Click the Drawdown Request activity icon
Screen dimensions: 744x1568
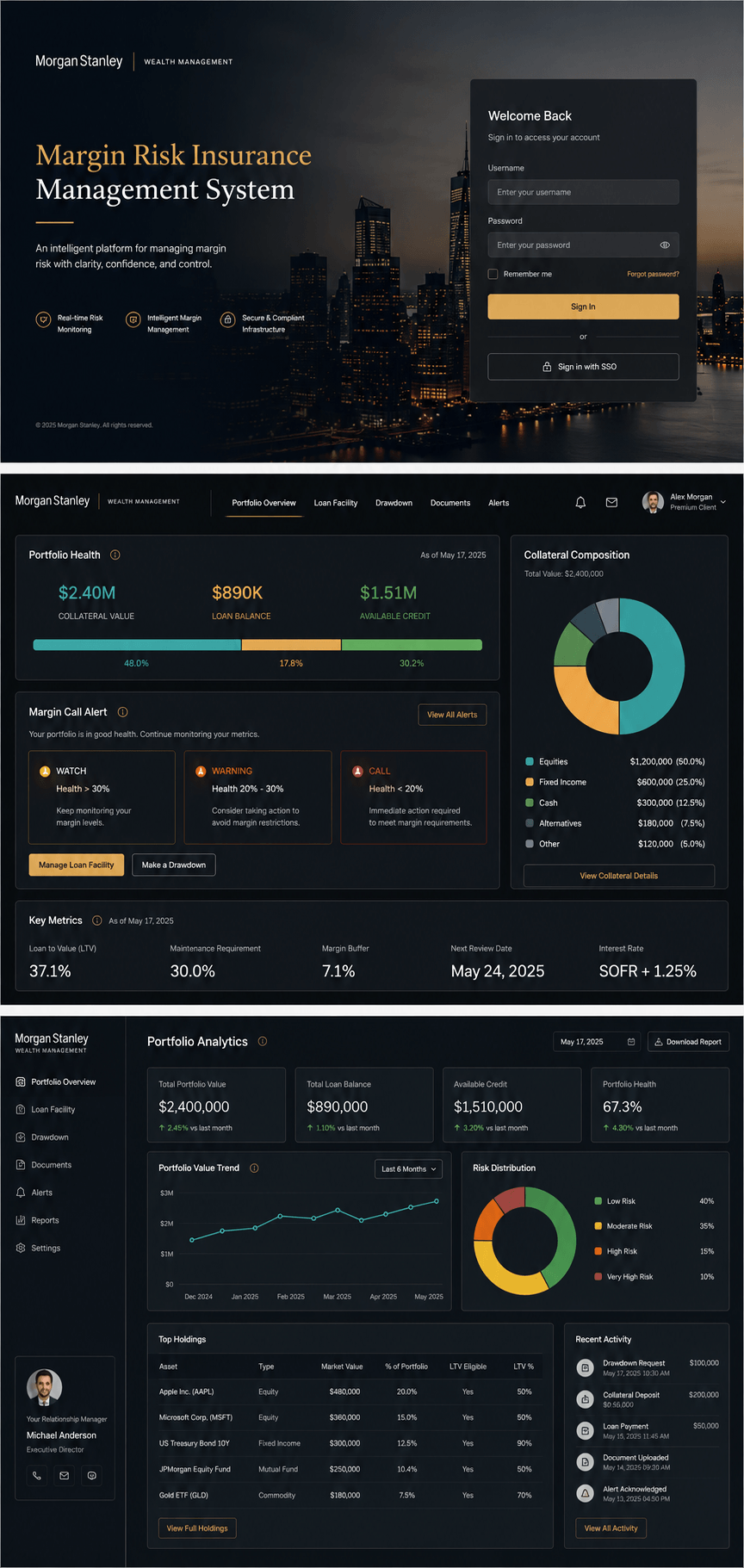585,1367
